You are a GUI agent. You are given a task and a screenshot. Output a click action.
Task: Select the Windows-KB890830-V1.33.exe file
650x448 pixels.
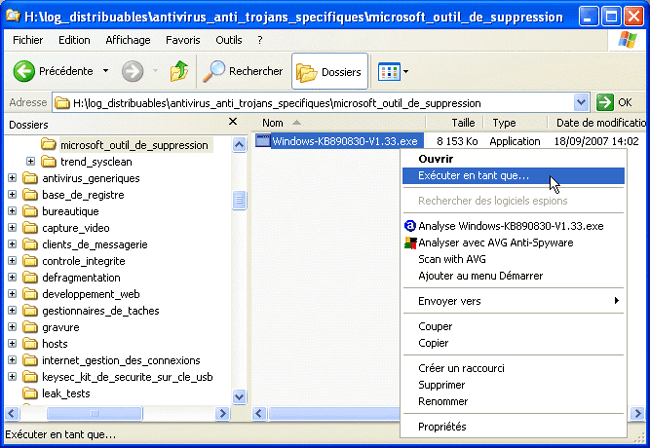pyautogui.click(x=340, y=141)
